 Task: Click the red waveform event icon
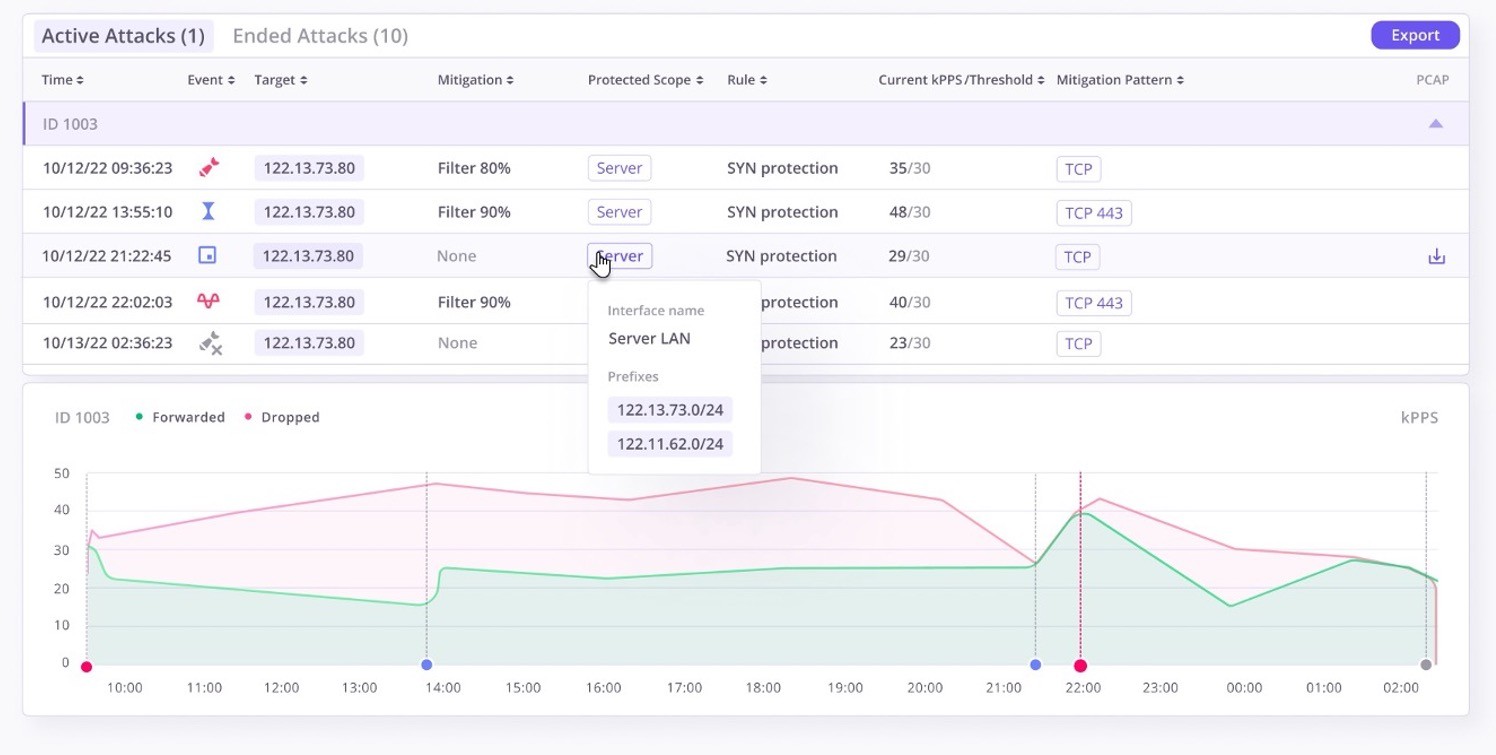point(209,300)
